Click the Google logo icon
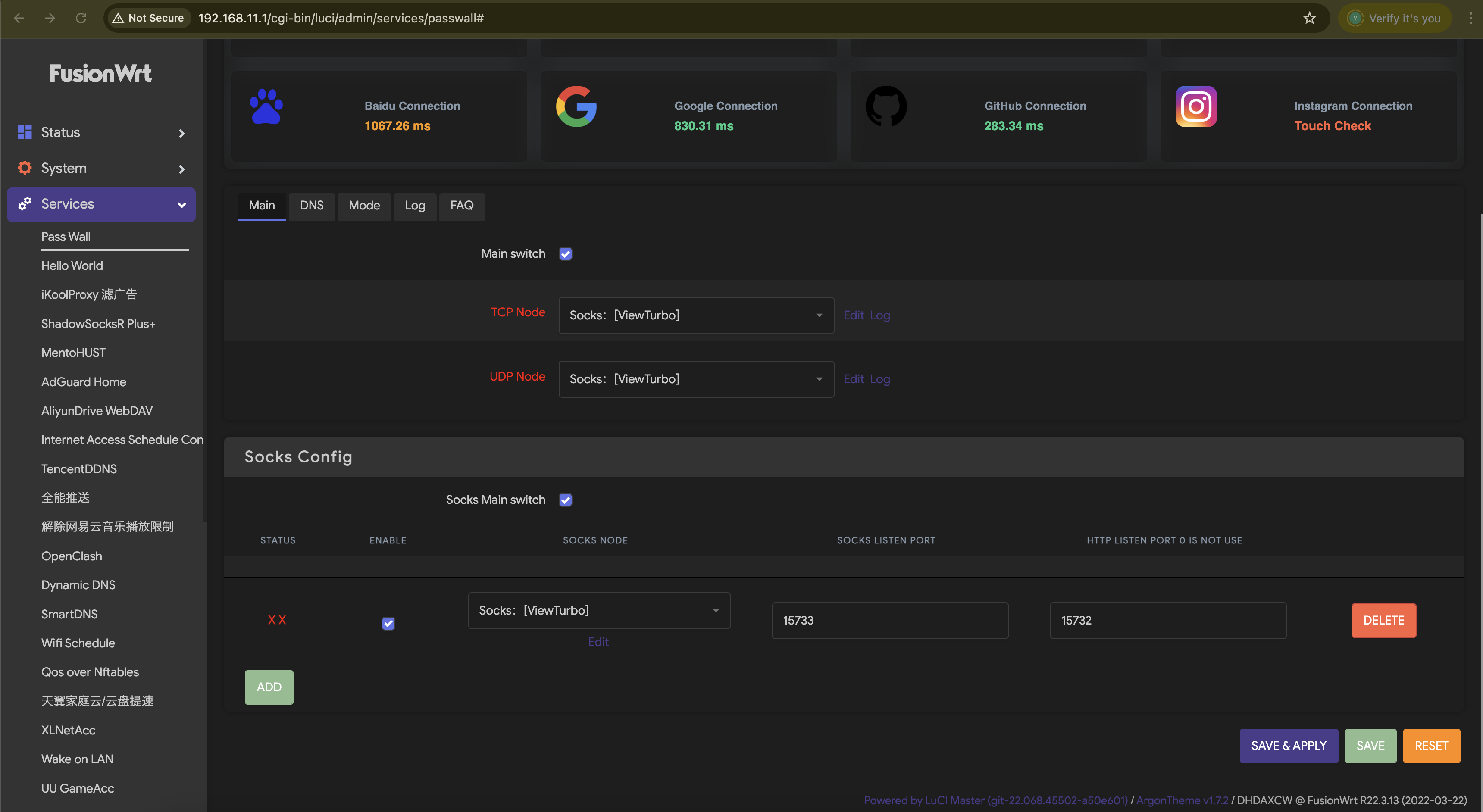Screen dimensions: 1483x812 coord(576,106)
